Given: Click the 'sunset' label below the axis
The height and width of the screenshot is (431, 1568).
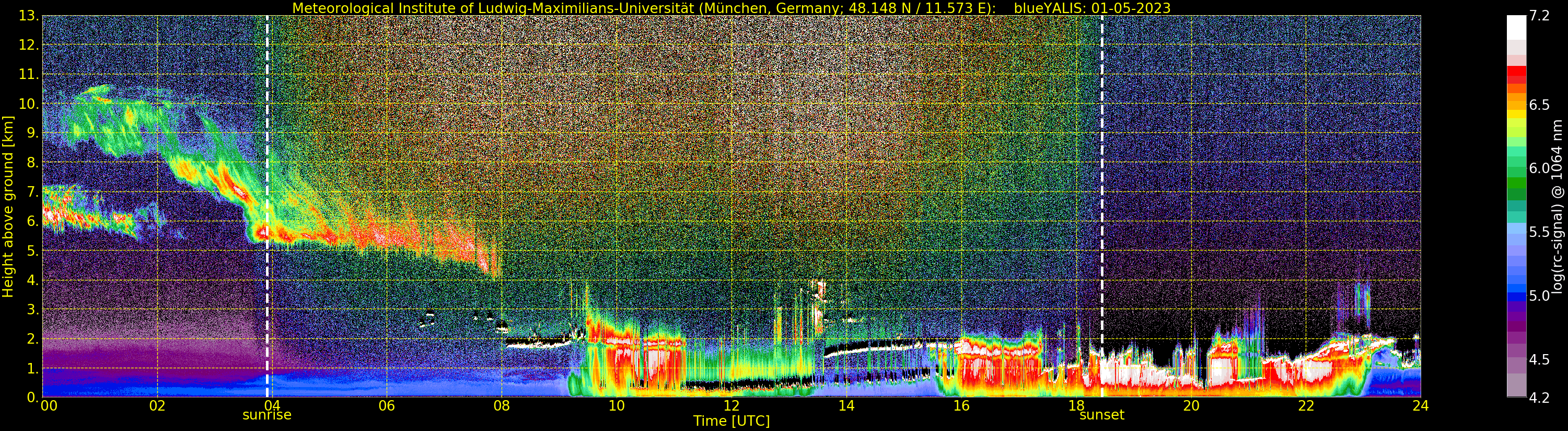Looking at the screenshot, I should pos(1101,415).
